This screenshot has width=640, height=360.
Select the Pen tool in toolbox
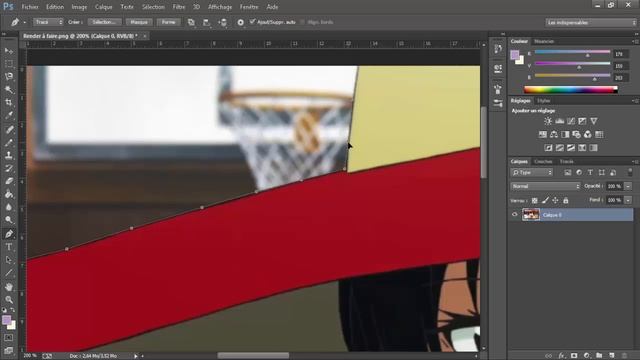tap(9, 234)
